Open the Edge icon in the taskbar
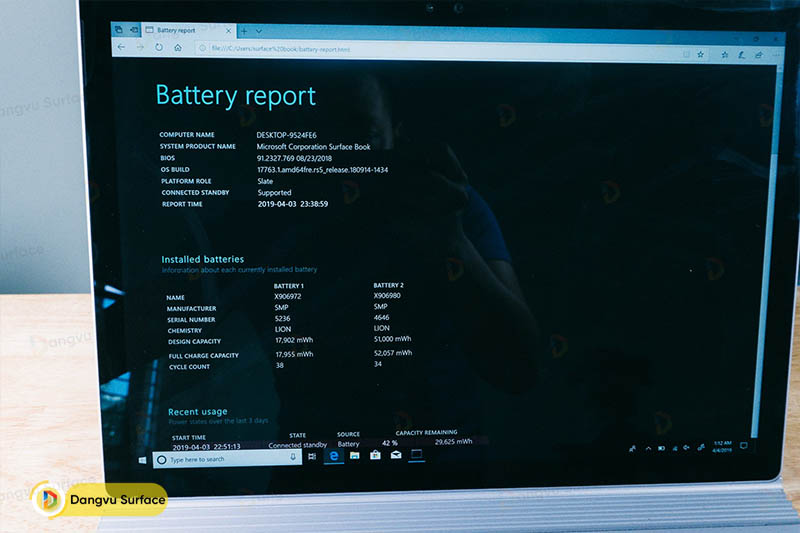The height and width of the screenshot is (533, 800). (334, 455)
